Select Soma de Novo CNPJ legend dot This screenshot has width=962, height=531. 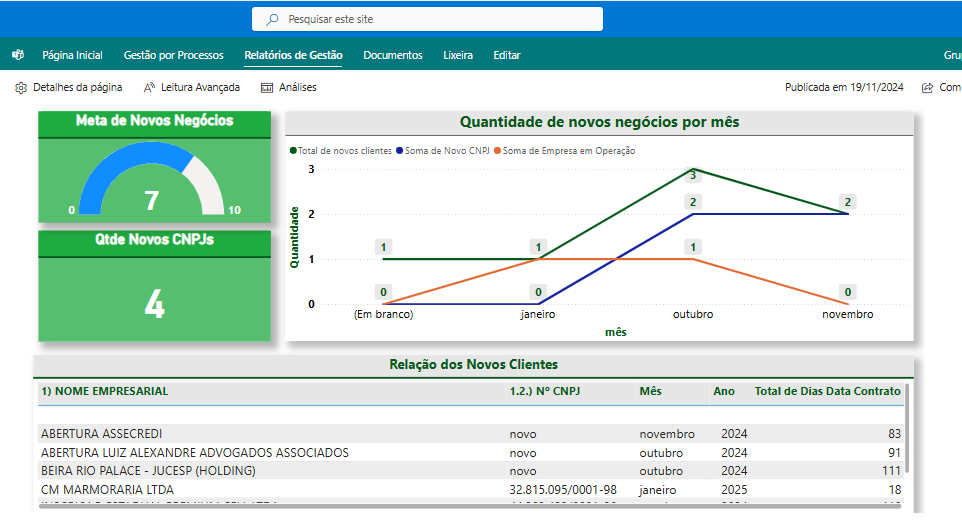[399, 150]
